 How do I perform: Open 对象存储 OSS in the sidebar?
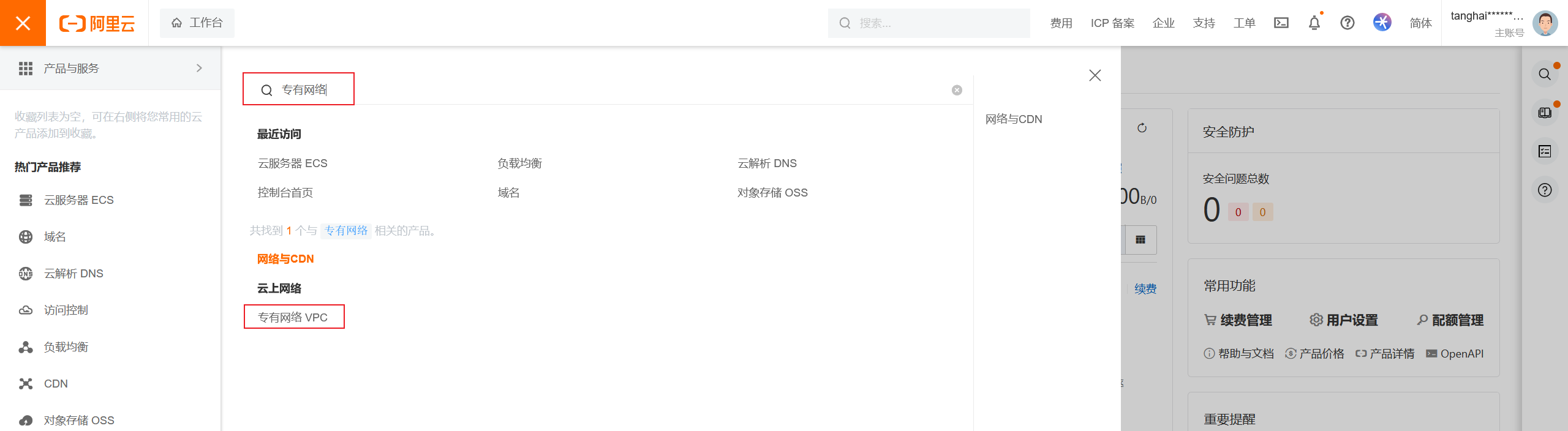coord(78,421)
